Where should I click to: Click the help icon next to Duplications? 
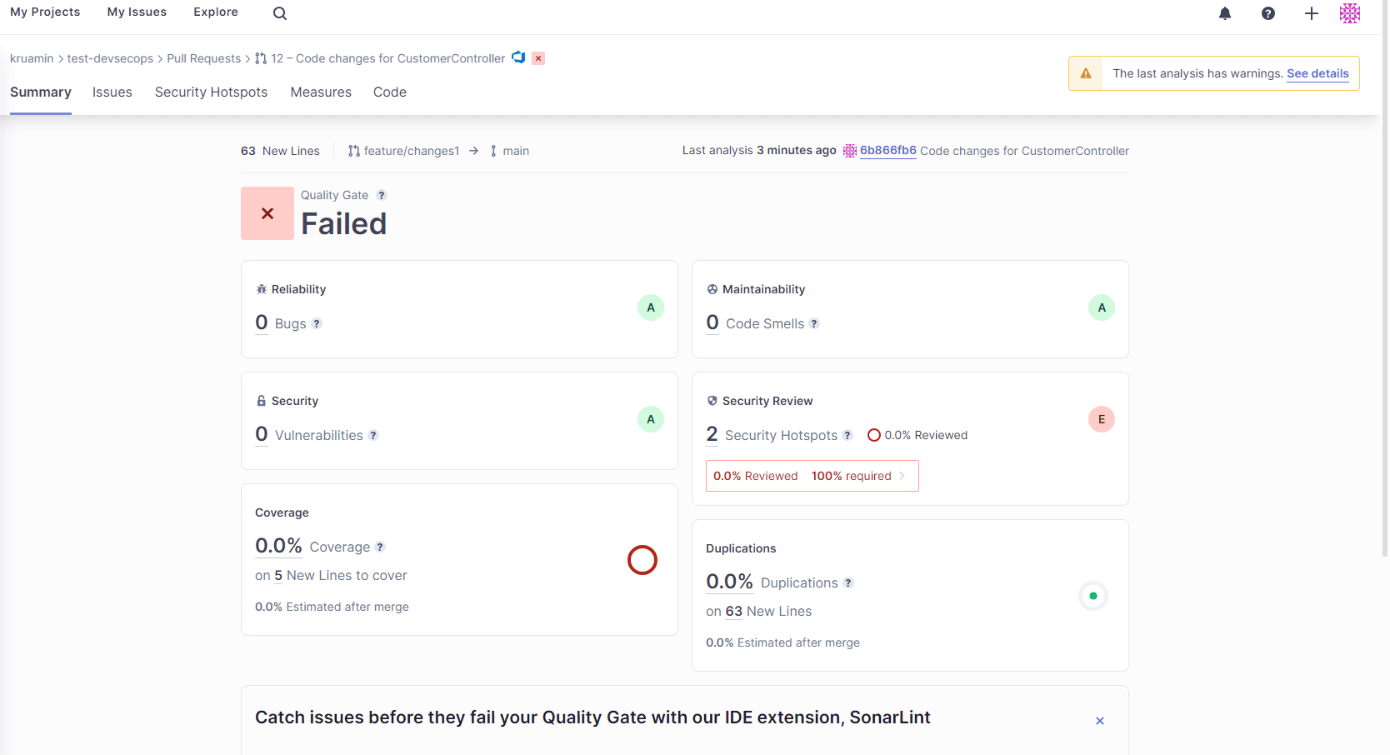click(848, 583)
